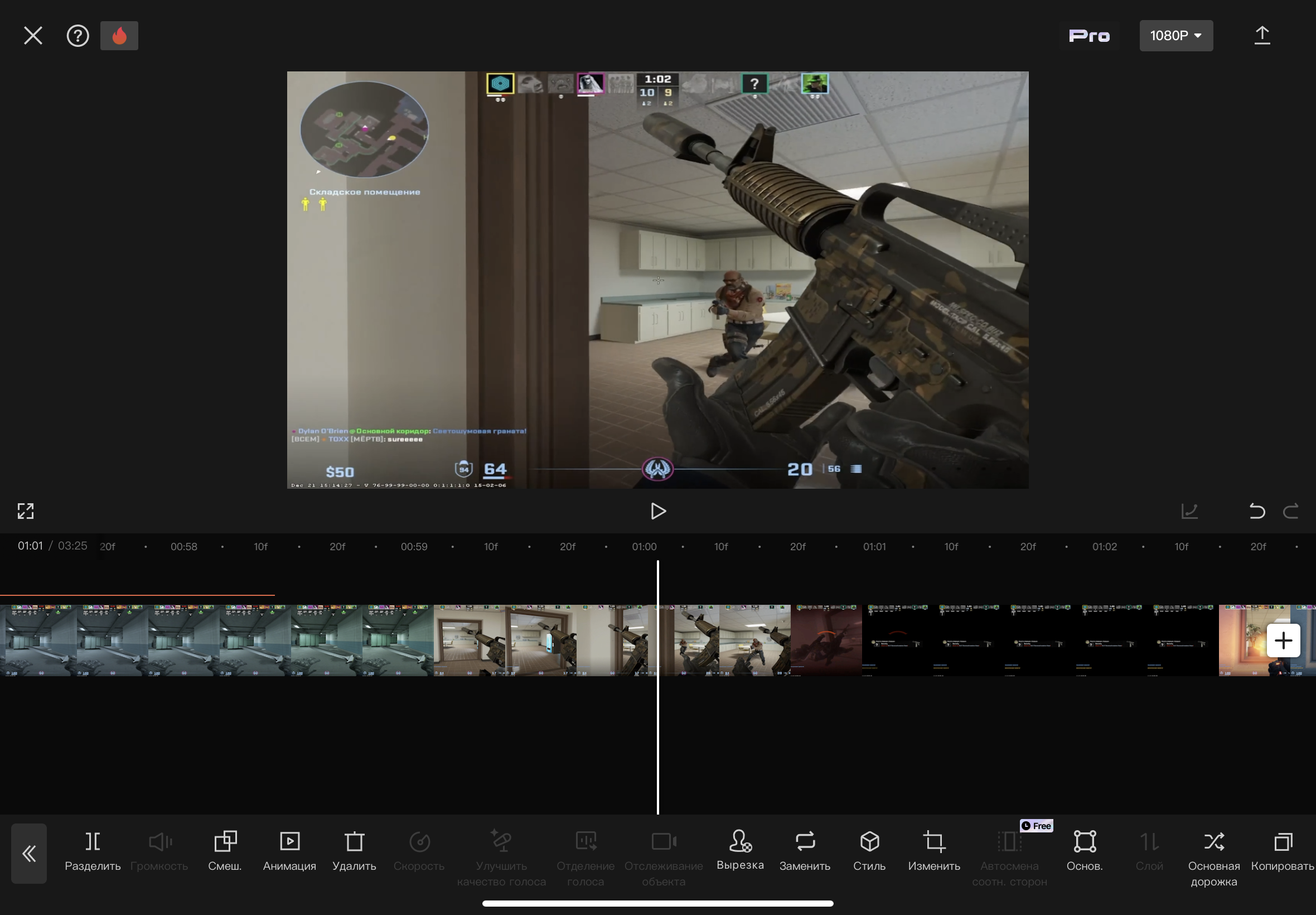
Task: Tap the Копировать duplicate icon
Action: pyautogui.click(x=1282, y=851)
